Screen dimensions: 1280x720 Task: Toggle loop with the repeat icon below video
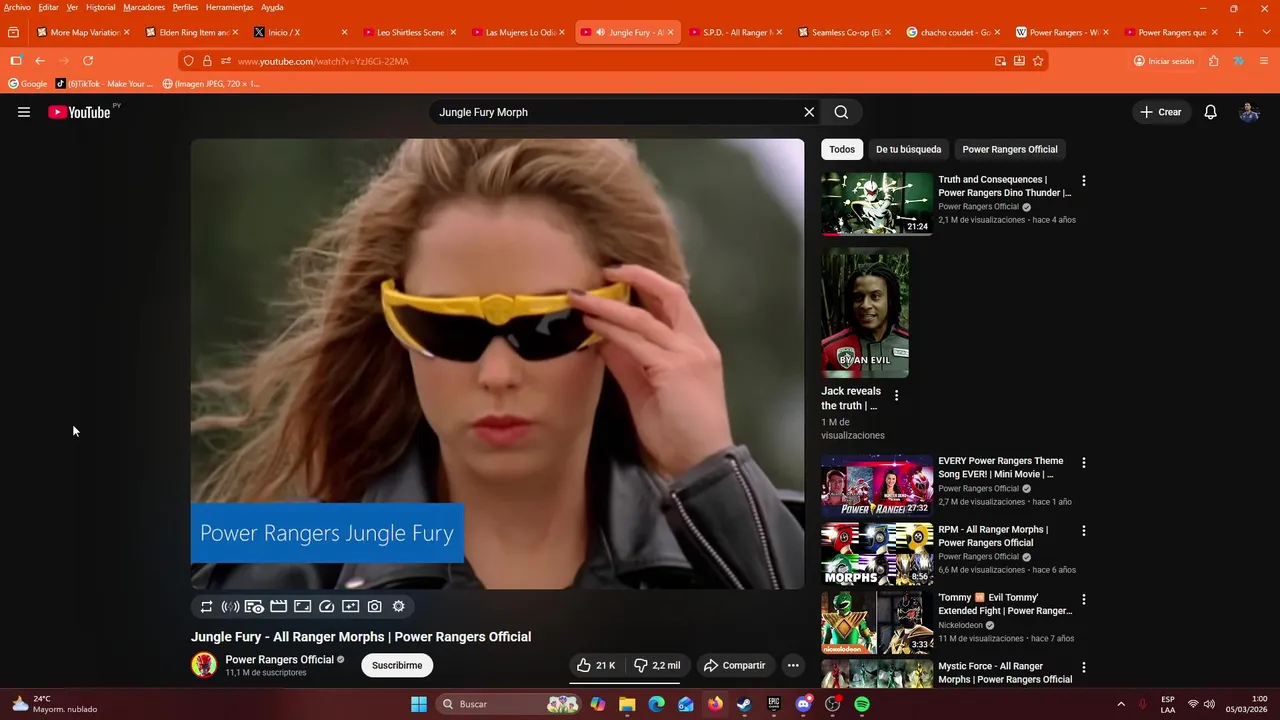pyautogui.click(x=206, y=606)
